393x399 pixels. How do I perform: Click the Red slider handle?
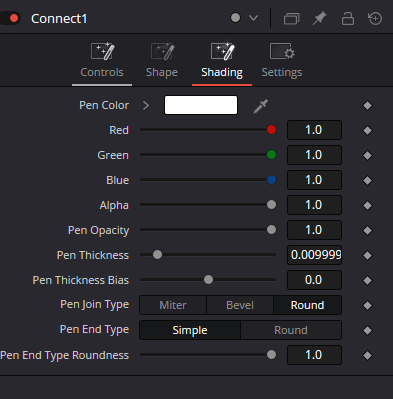pyautogui.click(x=271, y=130)
